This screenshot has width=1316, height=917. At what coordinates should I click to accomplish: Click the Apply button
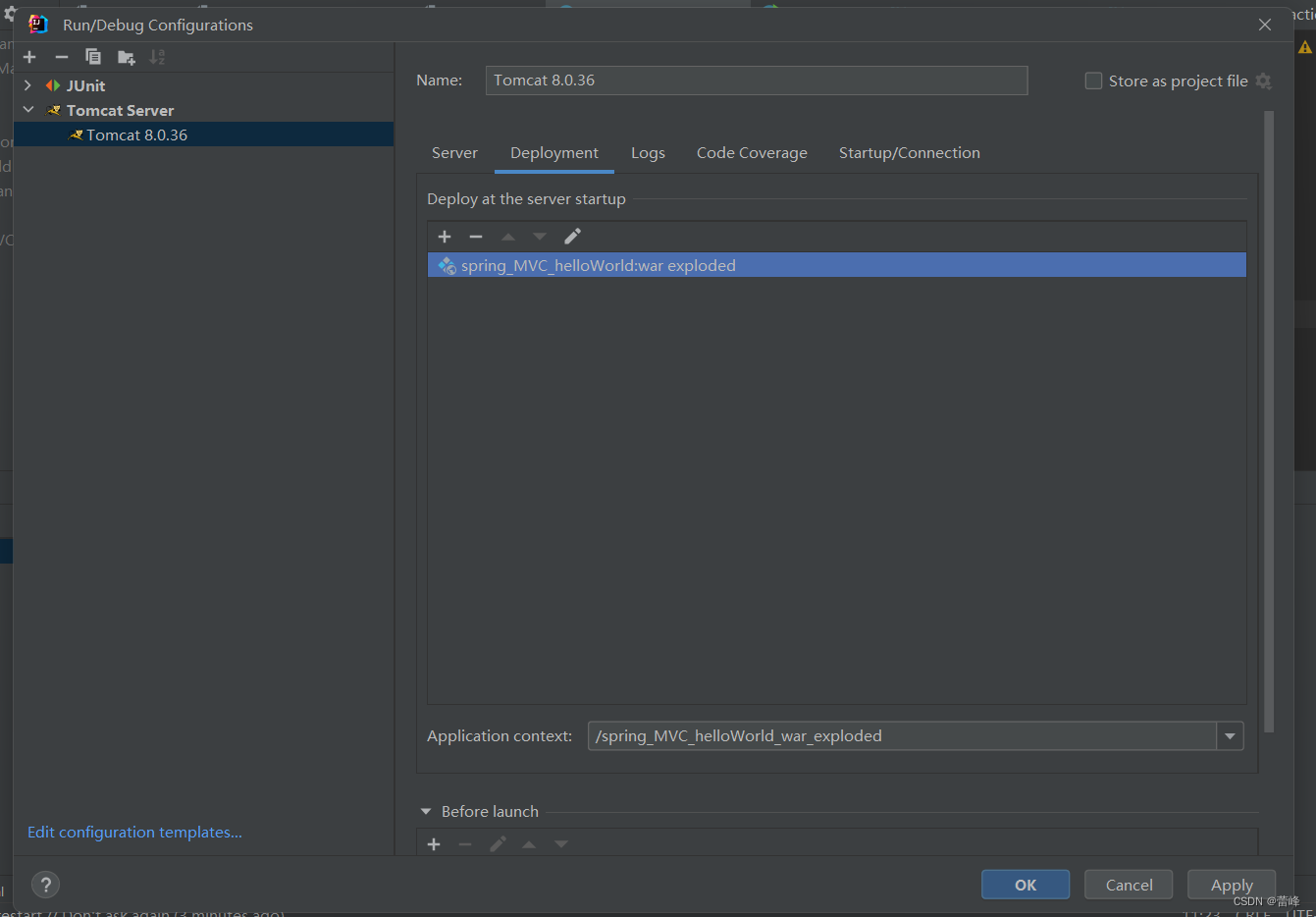(1232, 885)
